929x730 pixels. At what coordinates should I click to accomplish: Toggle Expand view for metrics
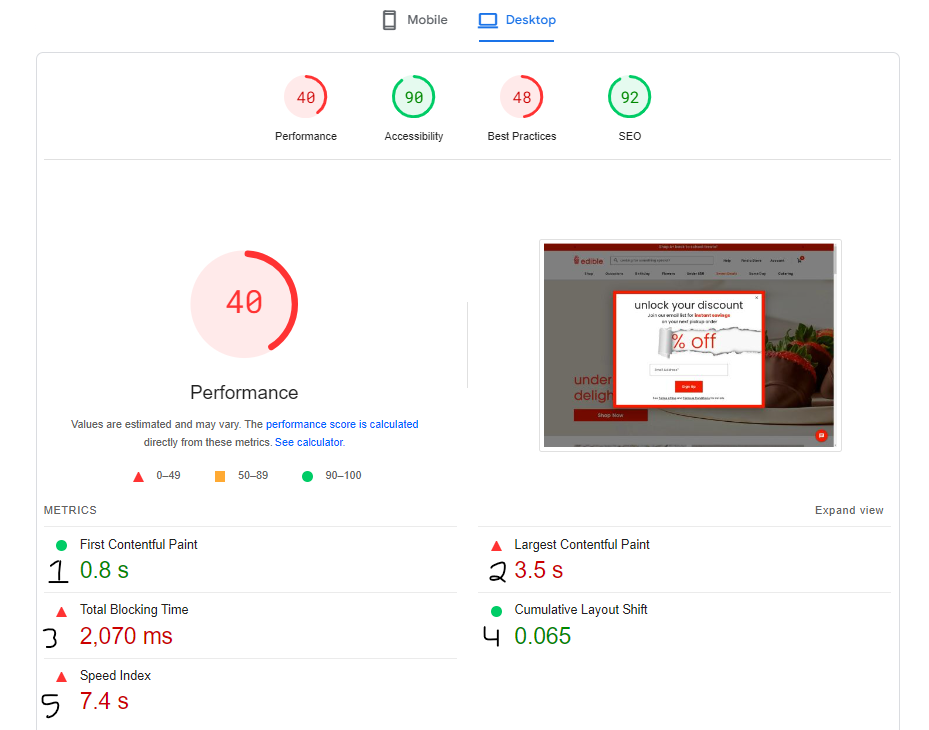coord(848,510)
